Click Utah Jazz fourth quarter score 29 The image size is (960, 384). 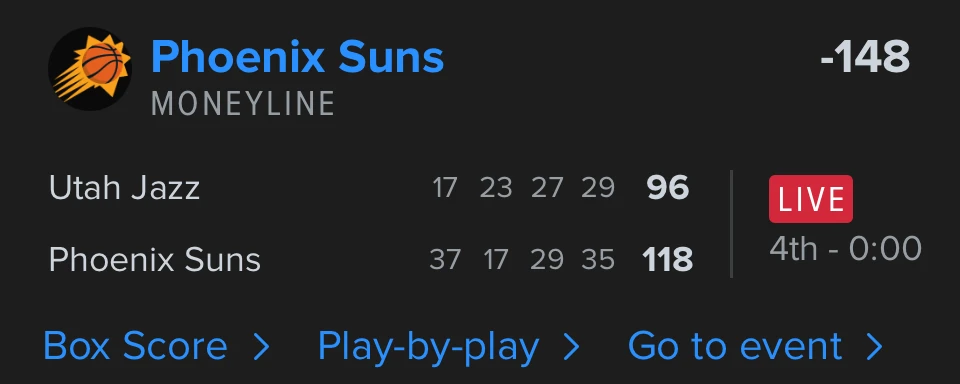(x=598, y=188)
